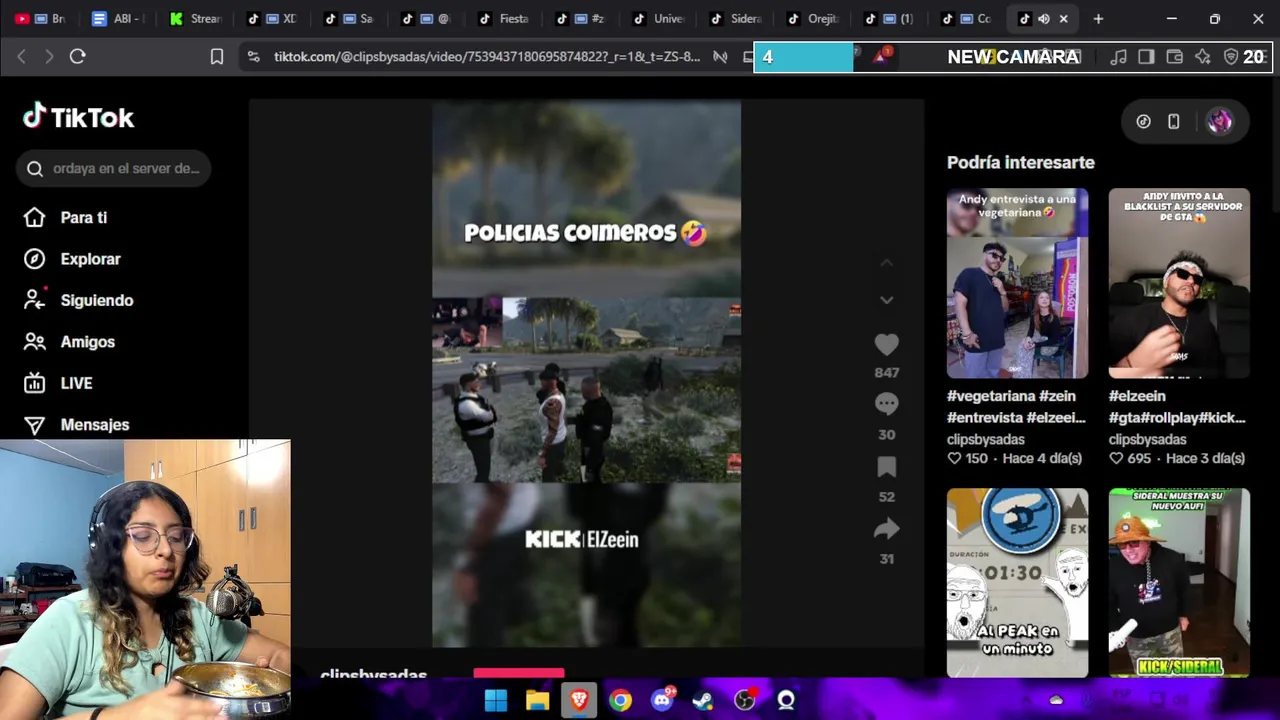Switch to the Orejit TikTok tab

812,18
